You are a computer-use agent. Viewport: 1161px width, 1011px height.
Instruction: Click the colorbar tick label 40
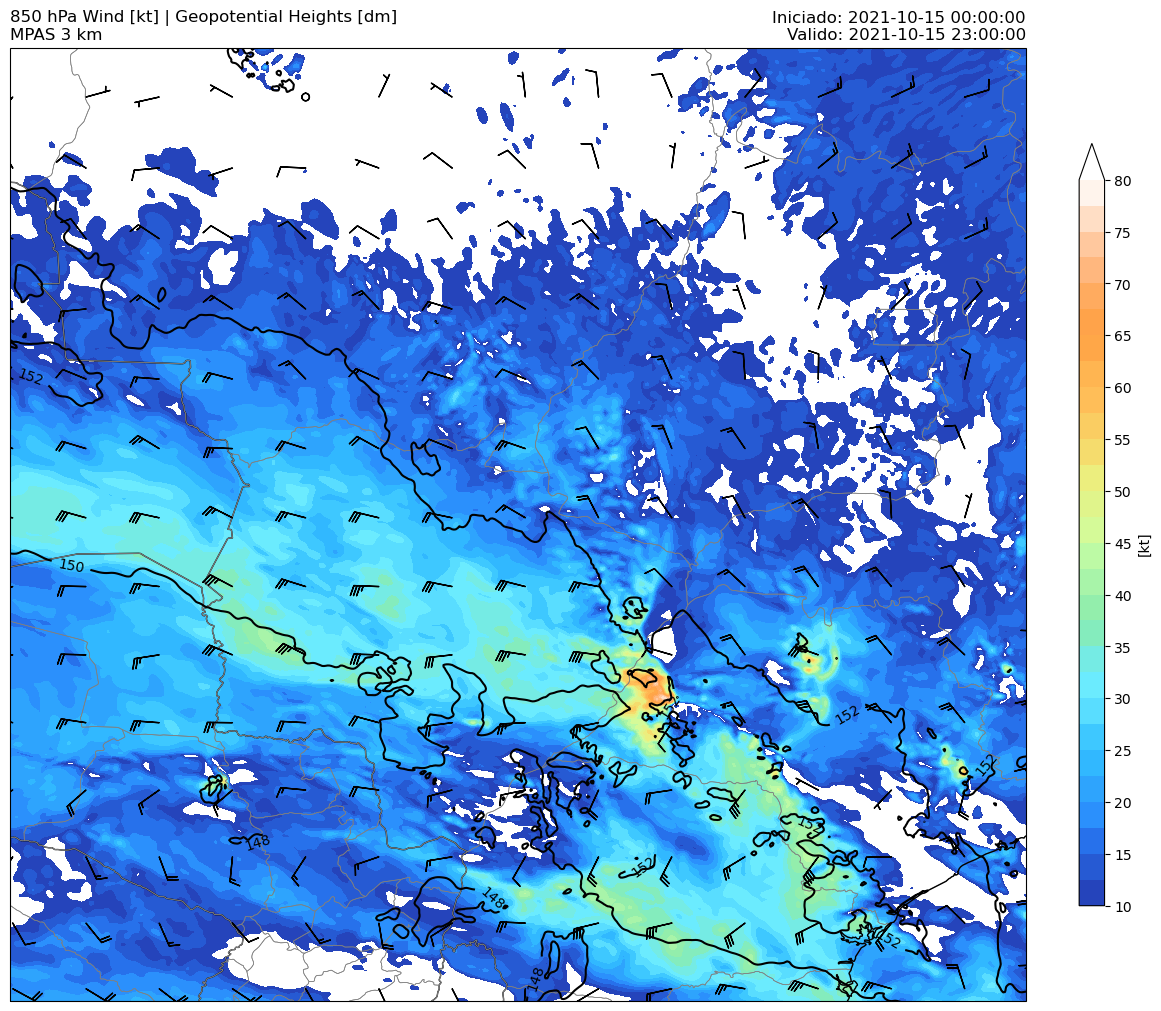[x=1122, y=595]
